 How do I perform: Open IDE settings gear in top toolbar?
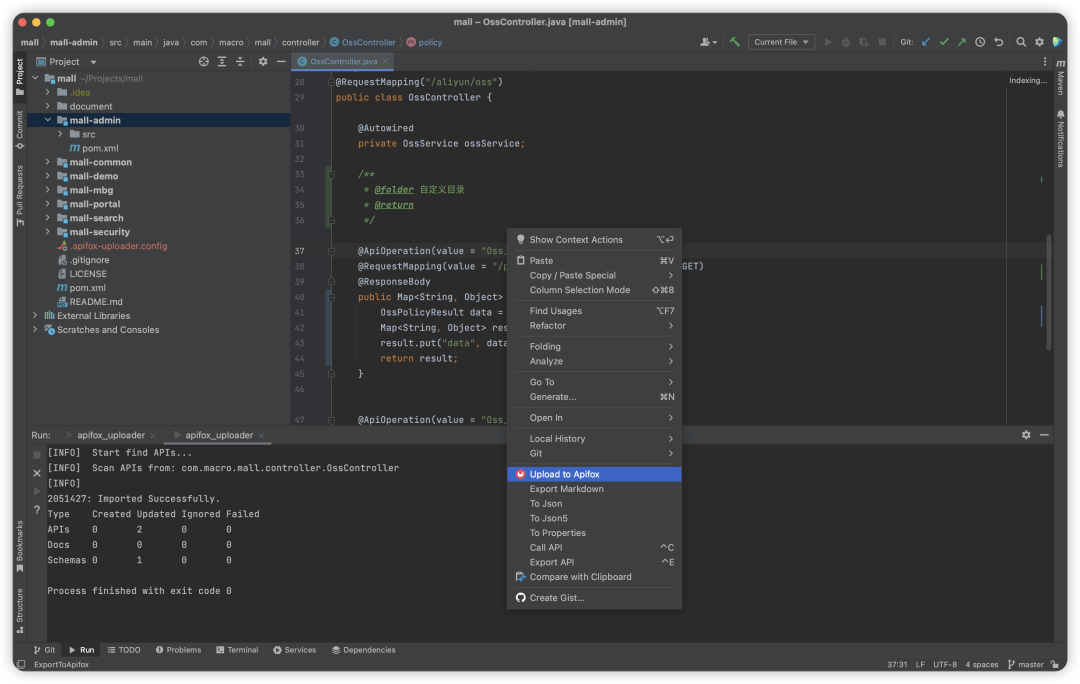(x=1039, y=42)
